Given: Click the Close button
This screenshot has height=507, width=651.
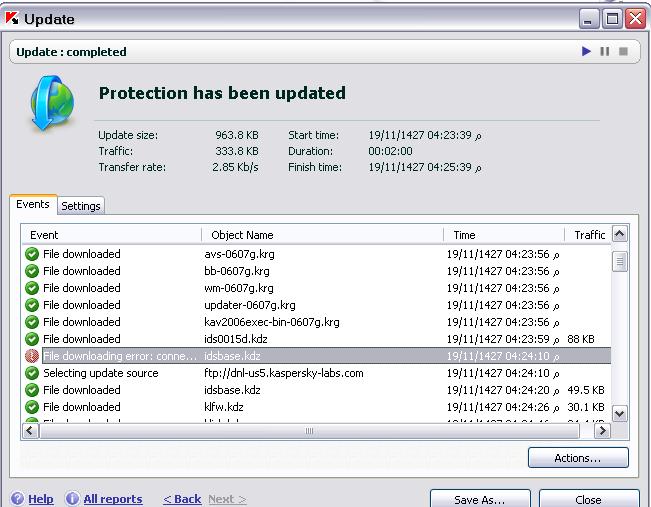Looking at the screenshot, I should click(x=588, y=499).
